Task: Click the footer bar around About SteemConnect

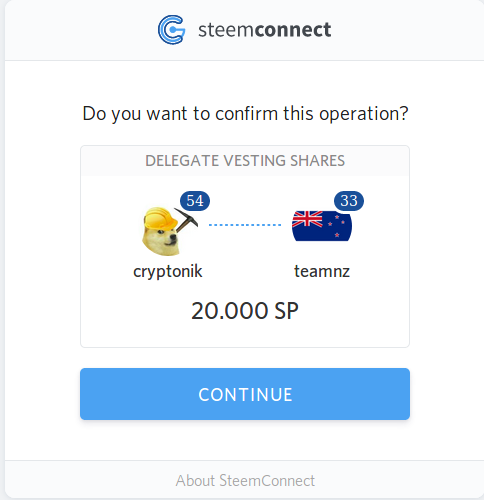Action: click(245, 480)
